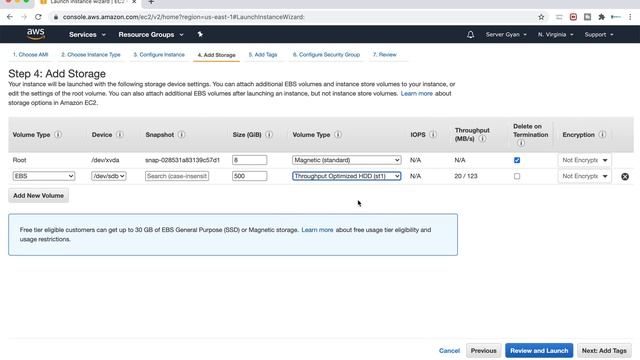Click the red extension icon in browser toolbar
The height and width of the screenshot is (360, 640).
point(573,17)
